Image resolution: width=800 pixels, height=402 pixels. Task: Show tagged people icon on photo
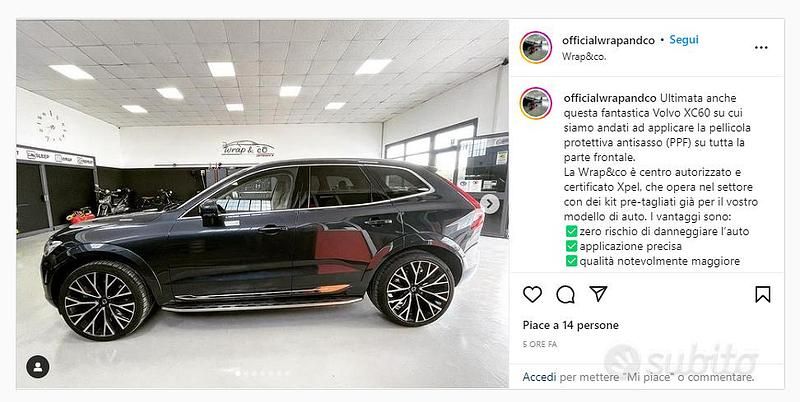(38, 366)
